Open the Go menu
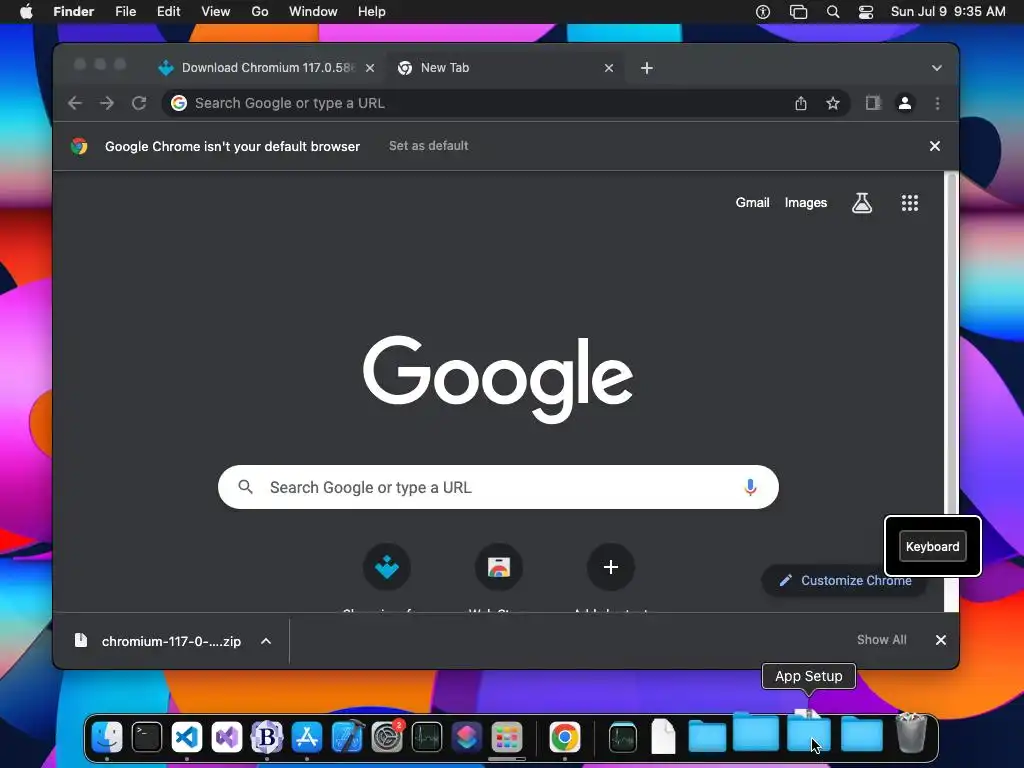This screenshot has width=1024, height=768. tap(260, 12)
